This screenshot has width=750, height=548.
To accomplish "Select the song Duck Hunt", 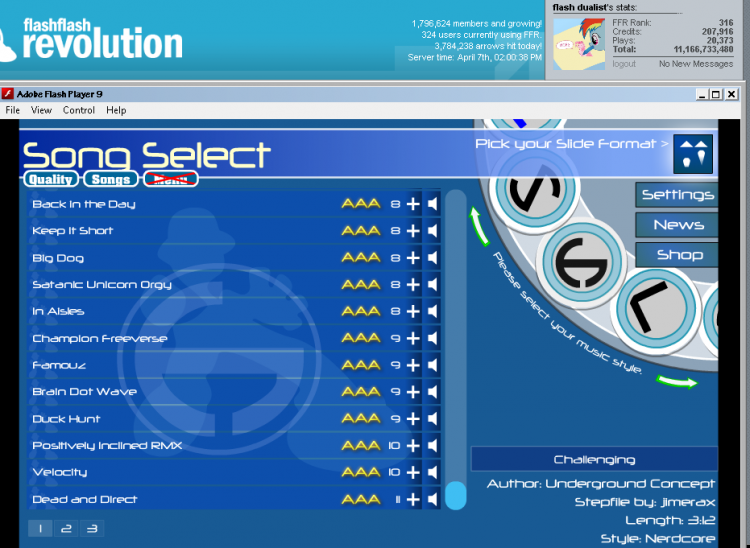I will (x=66, y=419).
